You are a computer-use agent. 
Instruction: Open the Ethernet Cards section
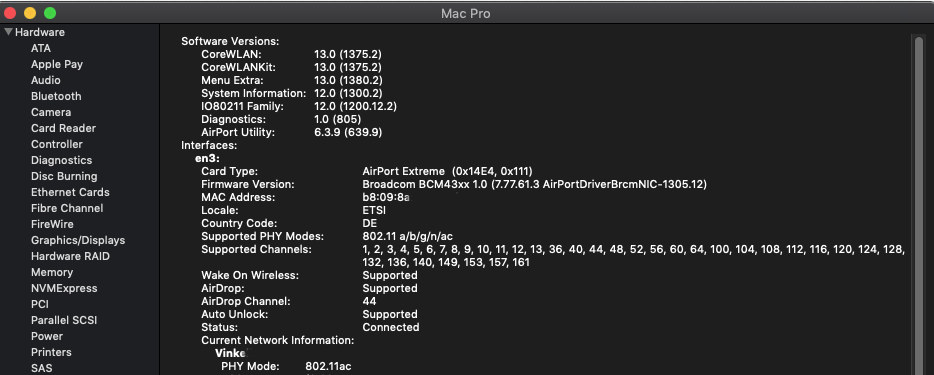click(x=70, y=192)
